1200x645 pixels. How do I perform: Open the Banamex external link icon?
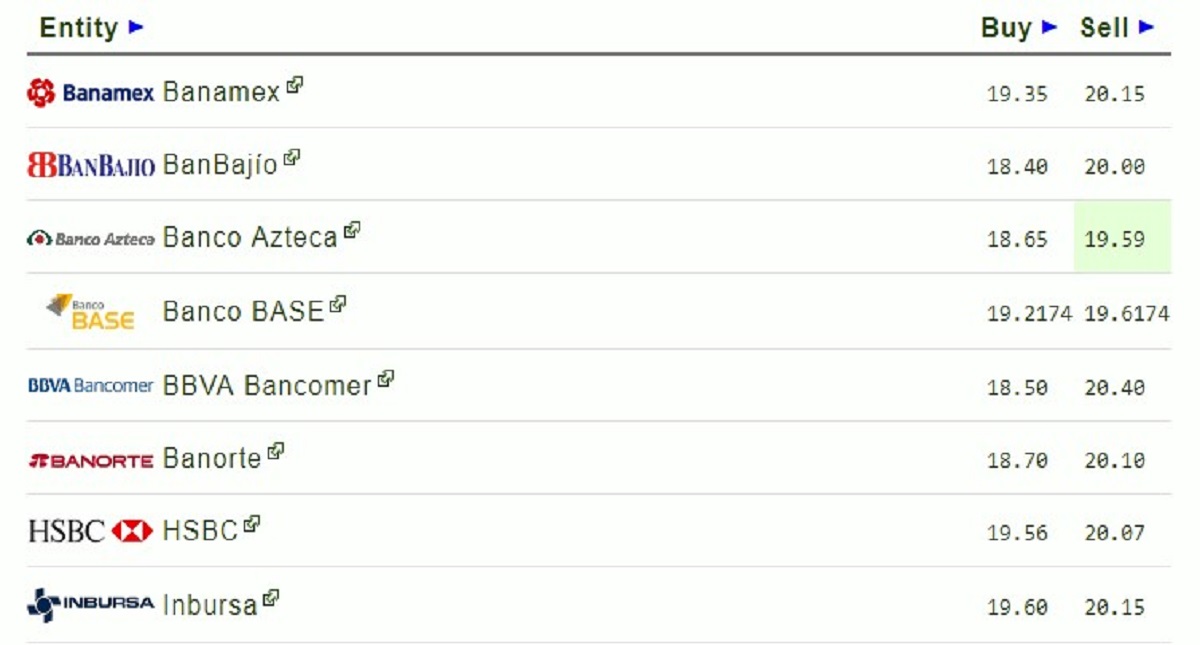tap(294, 86)
